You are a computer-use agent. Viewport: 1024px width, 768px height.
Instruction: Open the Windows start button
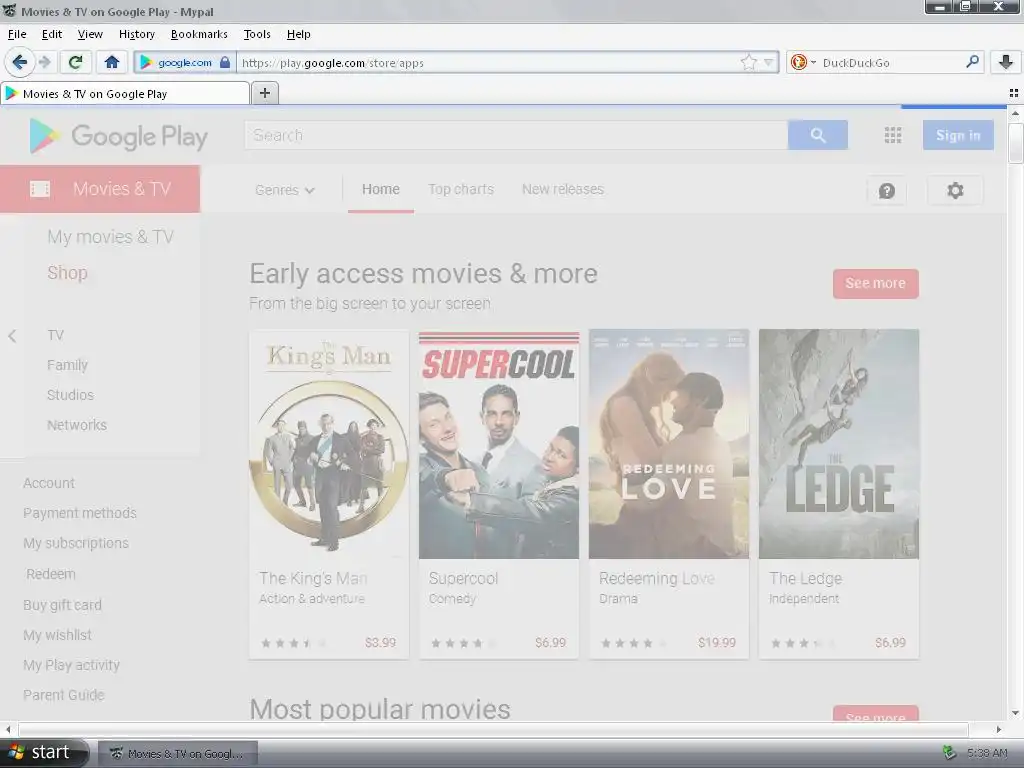coord(44,752)
